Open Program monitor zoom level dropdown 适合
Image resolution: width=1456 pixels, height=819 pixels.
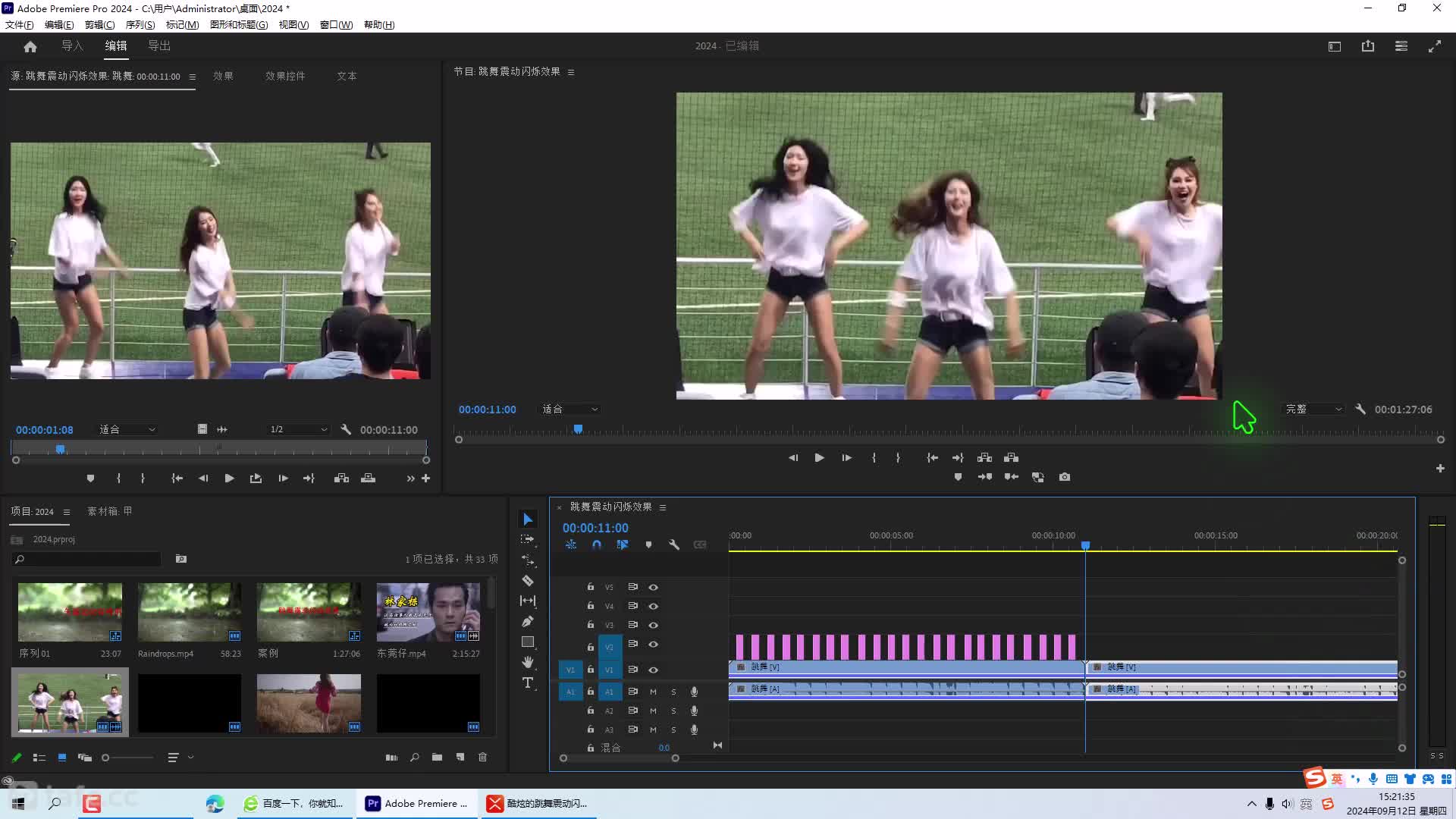[x=570, y=409]
